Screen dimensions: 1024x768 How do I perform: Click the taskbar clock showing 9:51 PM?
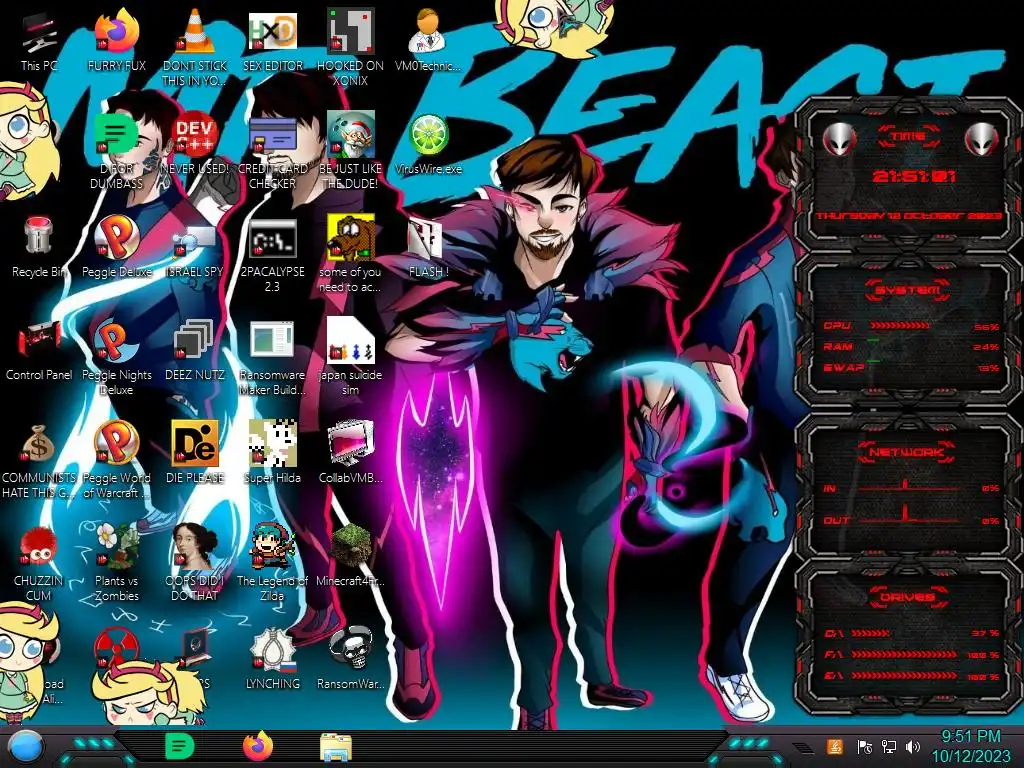(x=971, y=747)
